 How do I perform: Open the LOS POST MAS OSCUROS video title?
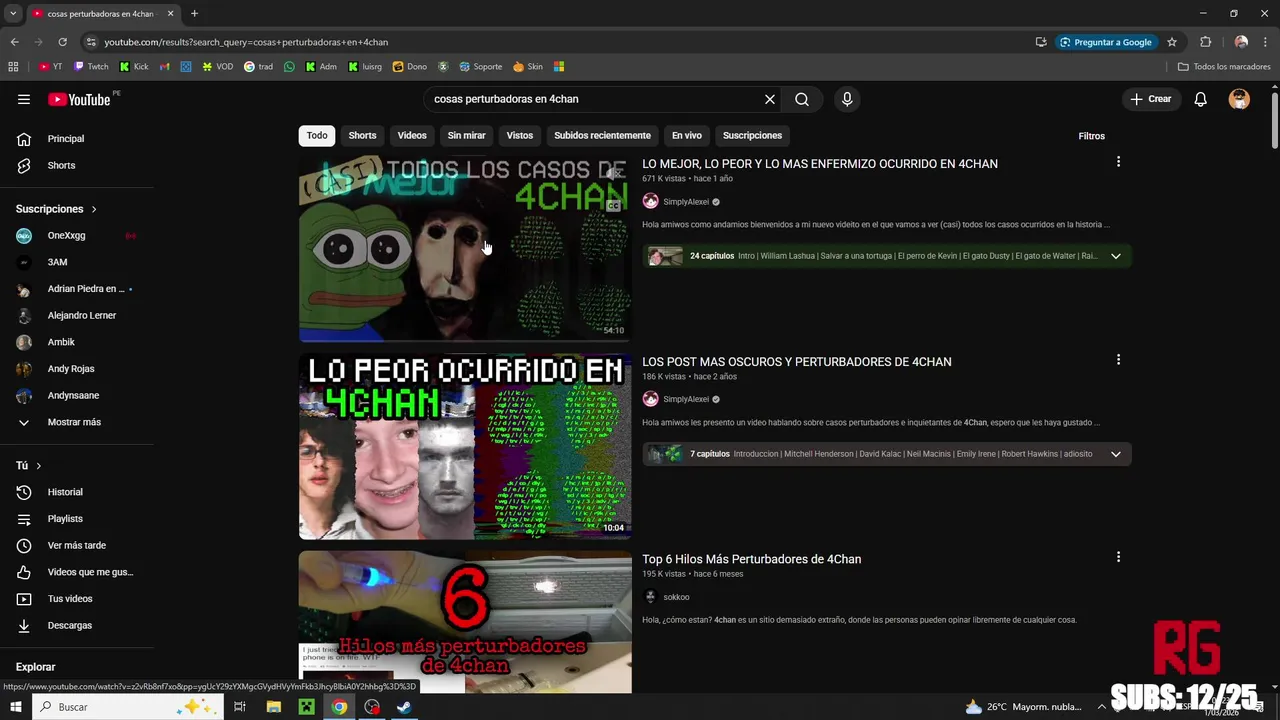tap(796, 362)
